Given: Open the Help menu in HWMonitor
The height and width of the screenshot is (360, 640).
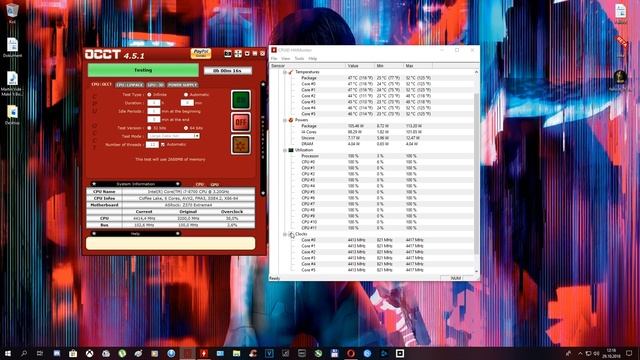Looking at the screenshot, I should (x=313, y=59).
